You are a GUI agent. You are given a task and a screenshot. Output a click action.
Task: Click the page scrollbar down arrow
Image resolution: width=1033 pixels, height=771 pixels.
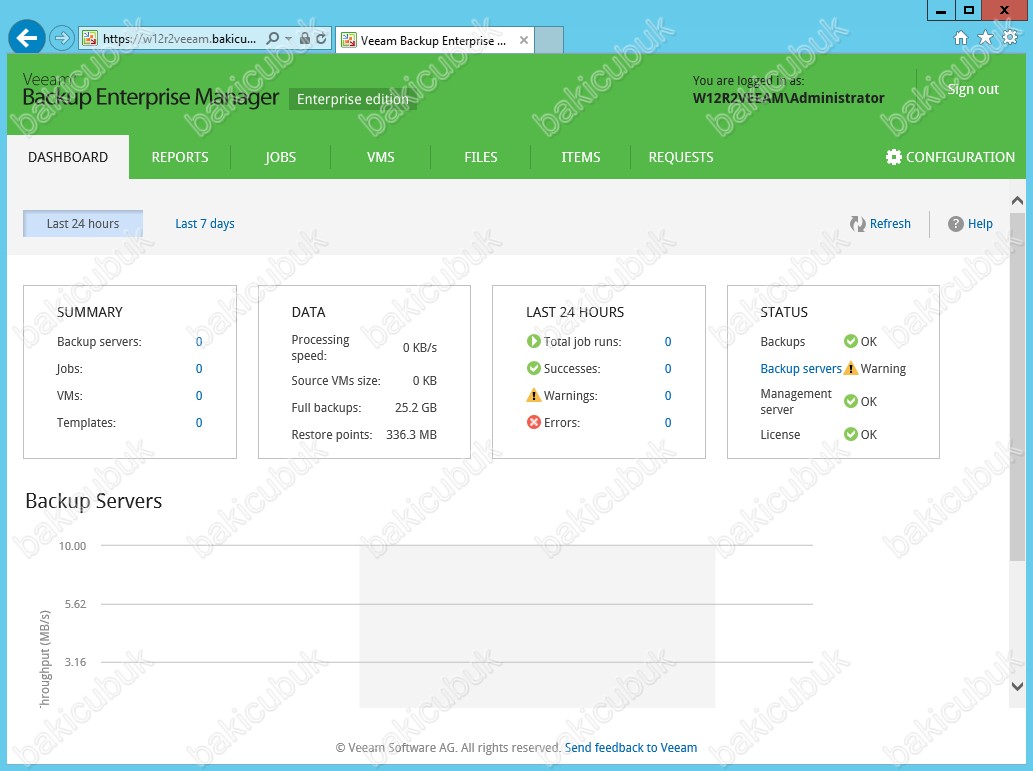[1017, 687]
